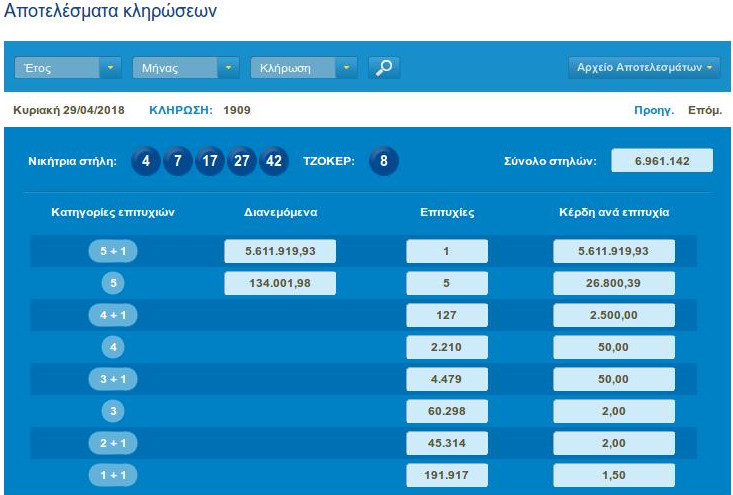Go to next draw via Επόμ.
The height and width of the screenshot is (495, 733).
(x=705, y=110)
